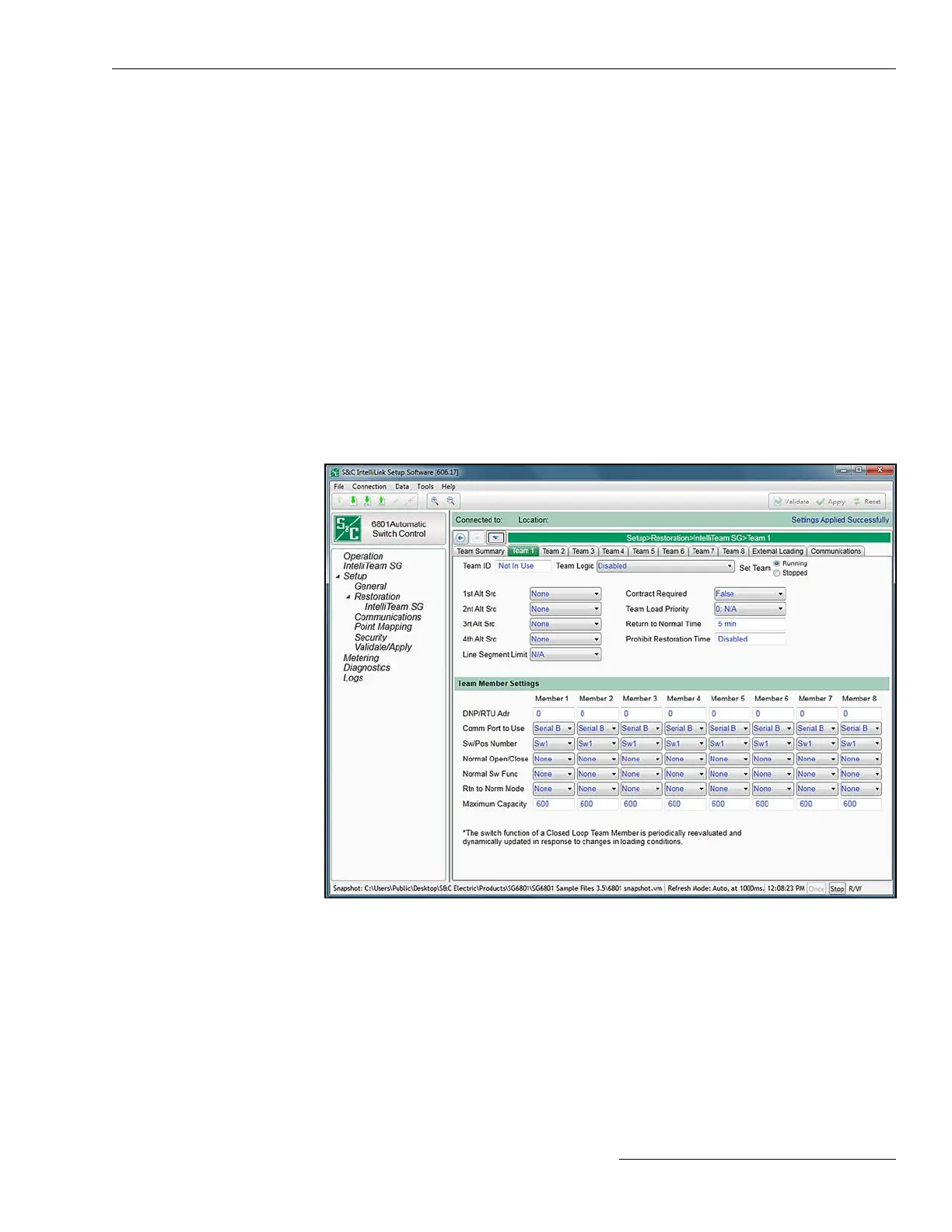Open the File menu

[x=339, y=487]
